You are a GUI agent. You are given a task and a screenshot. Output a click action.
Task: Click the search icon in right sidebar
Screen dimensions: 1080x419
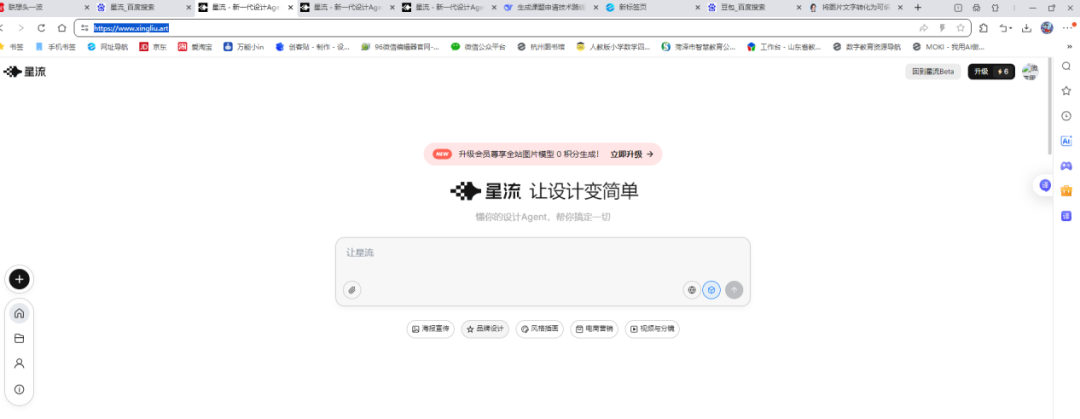1066,66
